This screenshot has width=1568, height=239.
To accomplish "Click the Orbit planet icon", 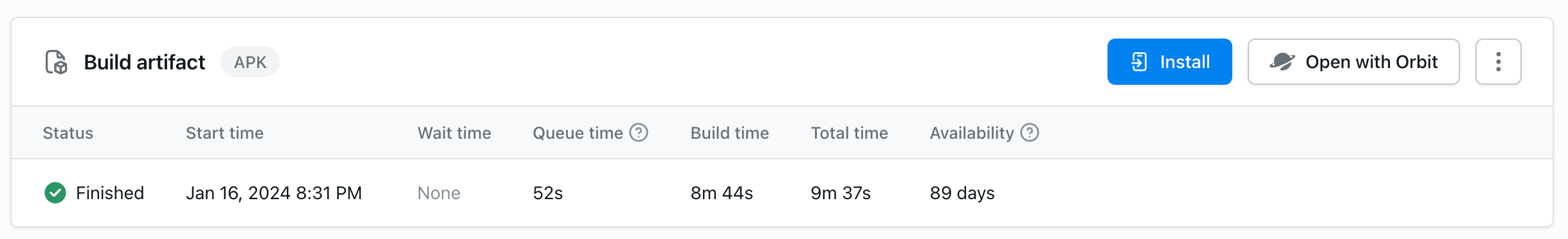I will pos(1282,62).
